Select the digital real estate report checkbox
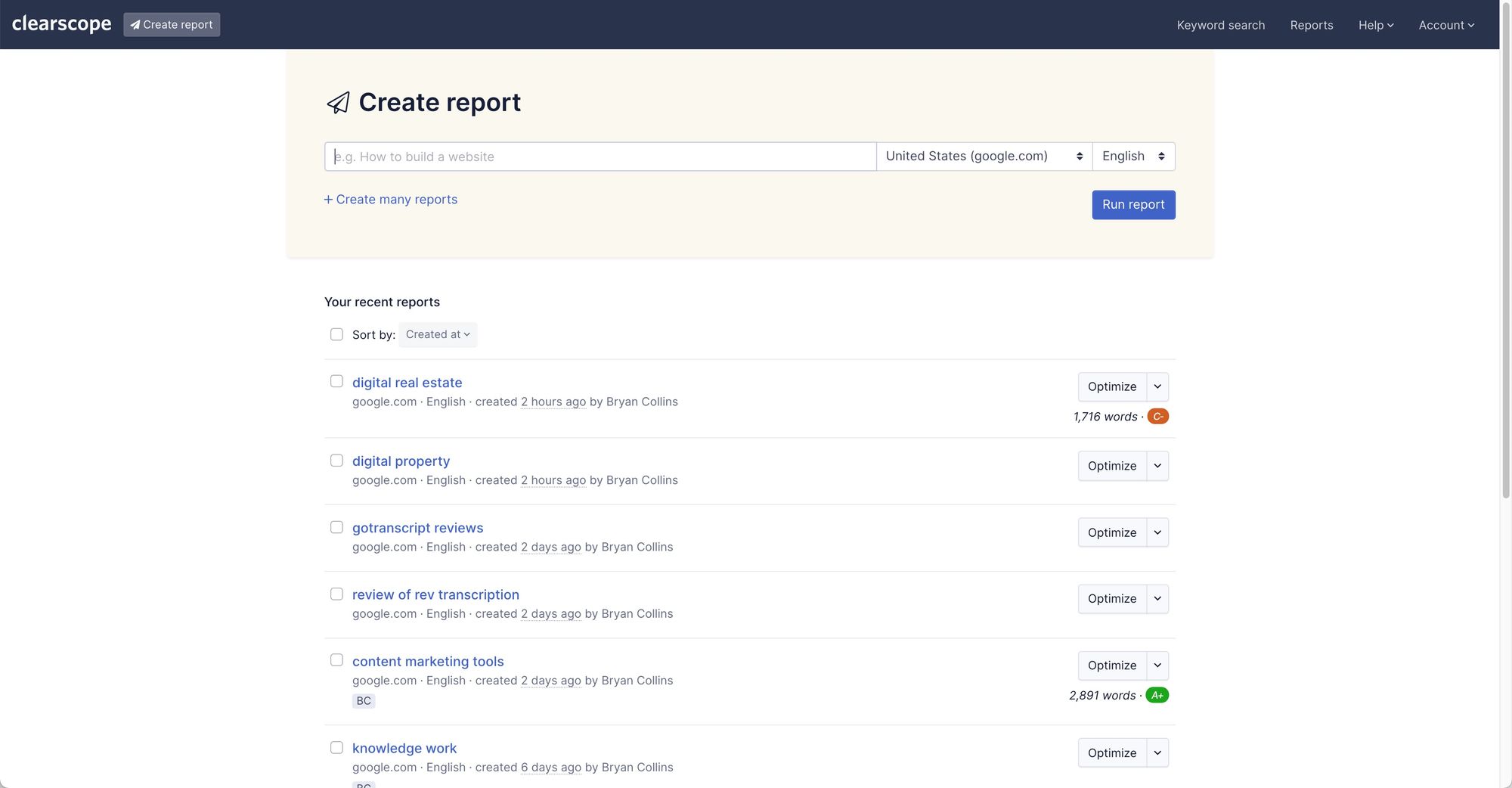The height and width of the screenshot is (788, 1512). (336, 382)
